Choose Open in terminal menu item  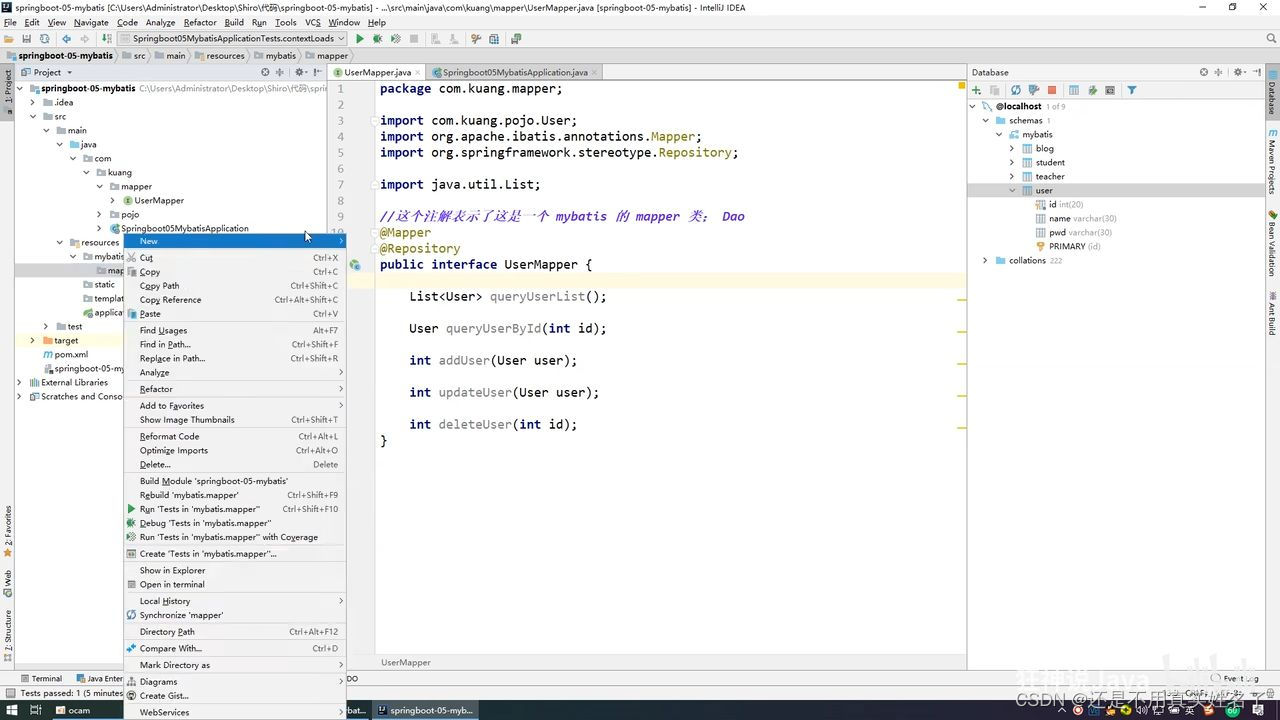(235, 584)
